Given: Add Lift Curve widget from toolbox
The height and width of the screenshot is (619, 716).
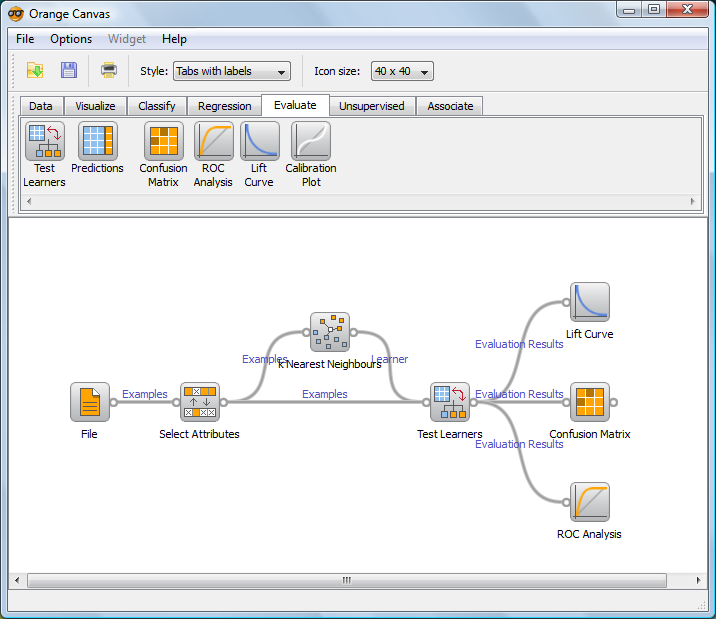Looking at the screenshot, I should pos(259,141).
